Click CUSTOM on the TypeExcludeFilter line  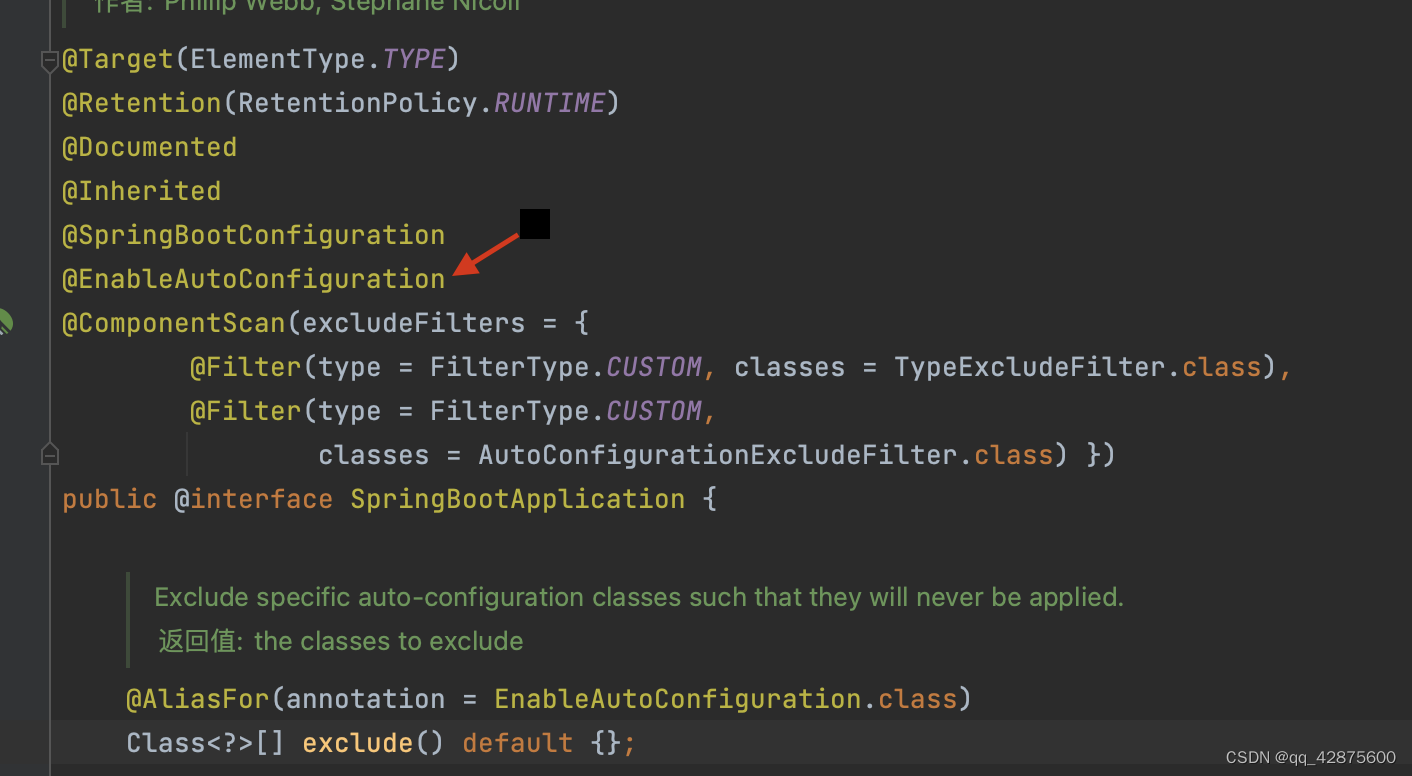654,367
